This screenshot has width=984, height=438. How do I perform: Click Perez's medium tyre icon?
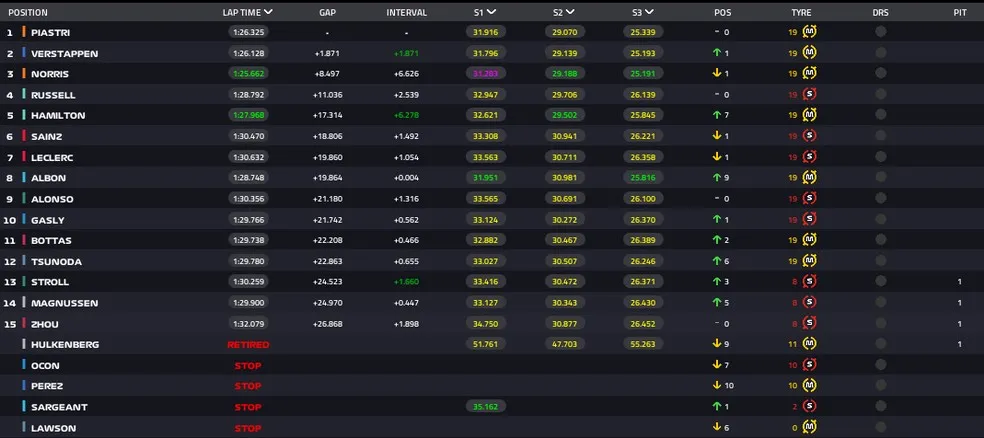810,386
